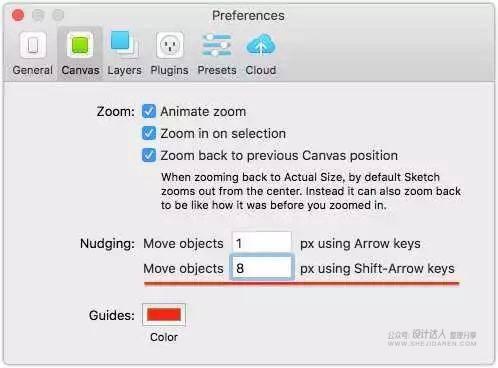Switch to the Presets tab label
This screenshot has width=498, height=368.
tap(217, 70)
